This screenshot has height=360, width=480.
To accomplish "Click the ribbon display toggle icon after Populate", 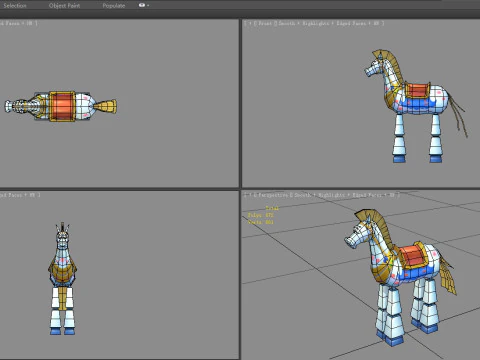I will [x=142, y=5].
